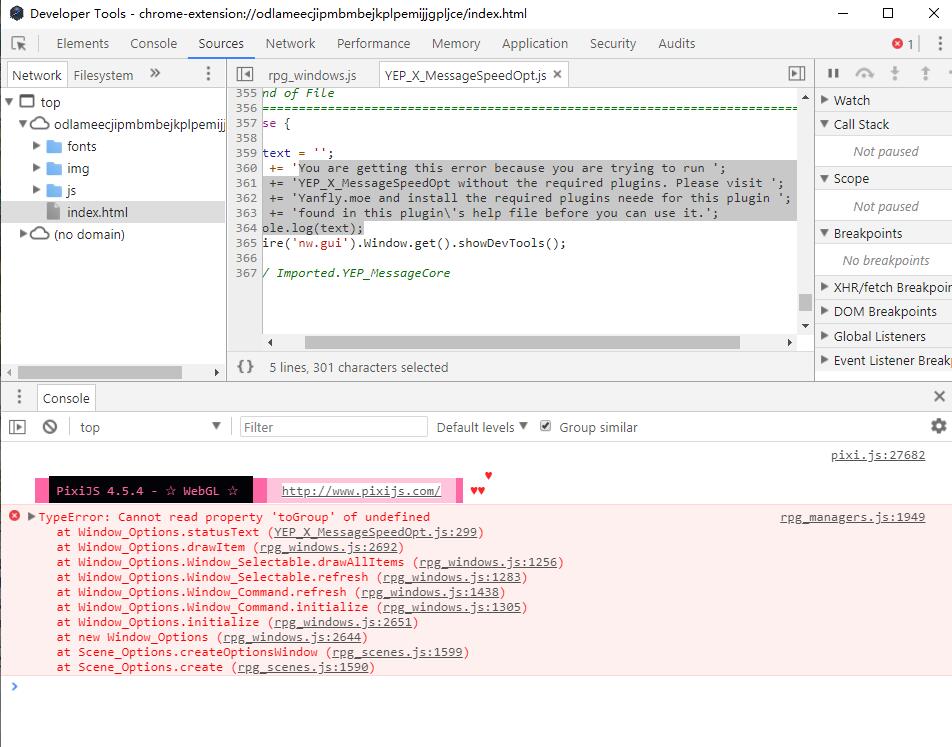Close the console drawer
Image resolution: width=952 pixels, height=747 pixels.
point(939,397)
